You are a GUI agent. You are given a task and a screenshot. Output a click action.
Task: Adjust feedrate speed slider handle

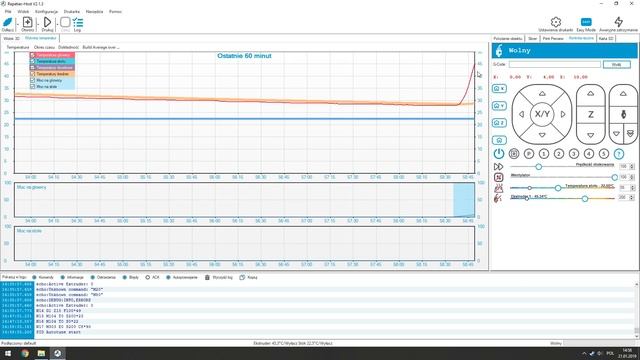tap(538, 167)
